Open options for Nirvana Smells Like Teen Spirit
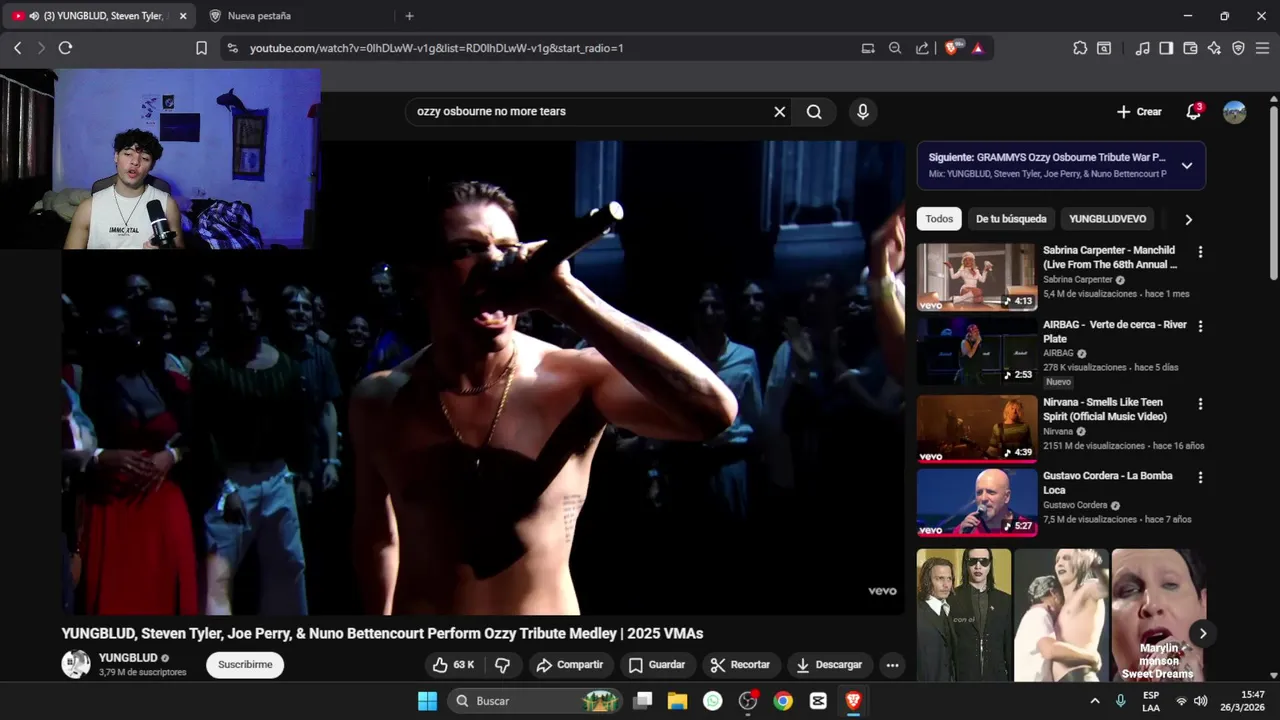Screen dimensions: 1280x720 click(x=1200, y=404)
